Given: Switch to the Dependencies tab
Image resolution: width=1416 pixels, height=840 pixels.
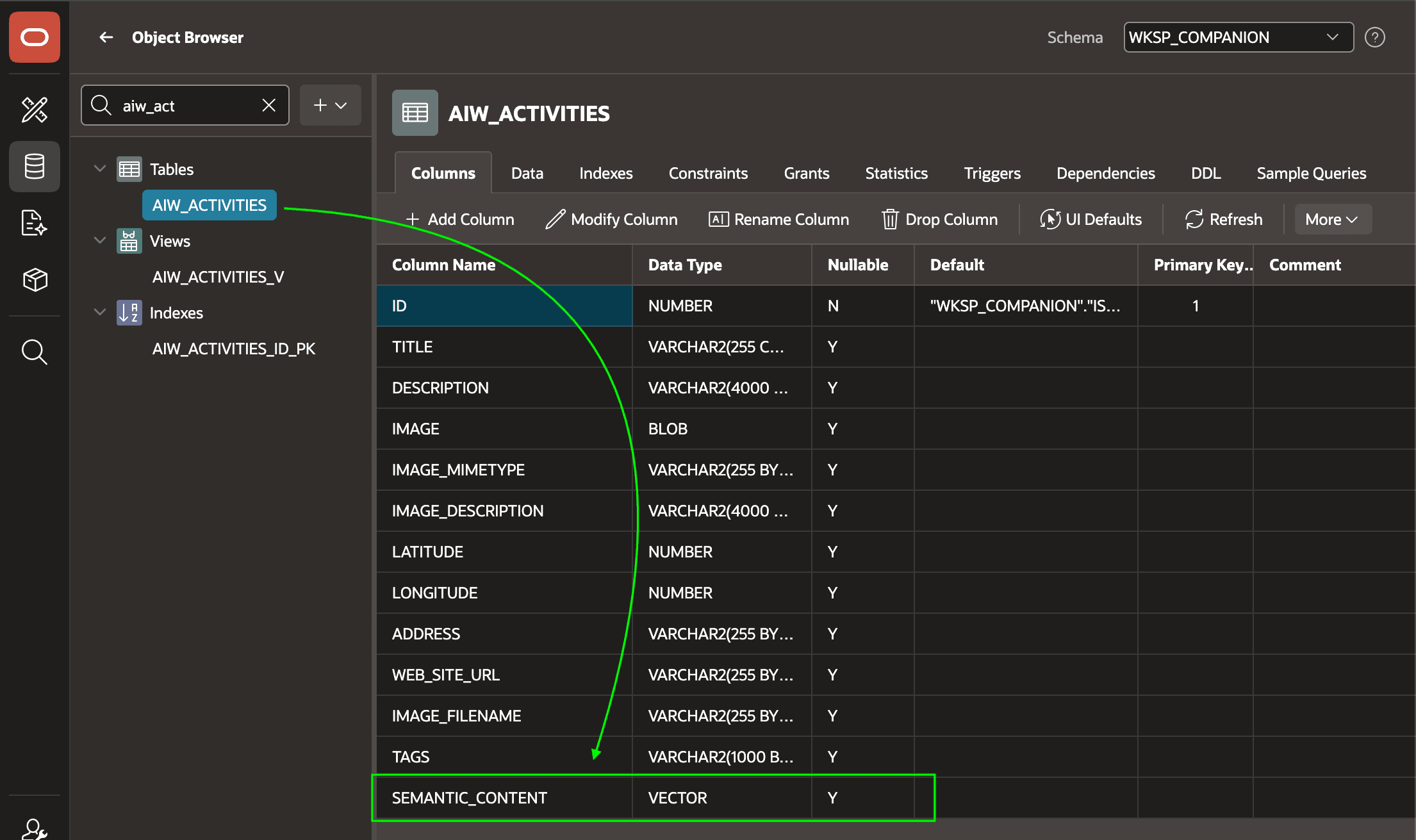Looking at the screenshot, I should (1106, 173).
